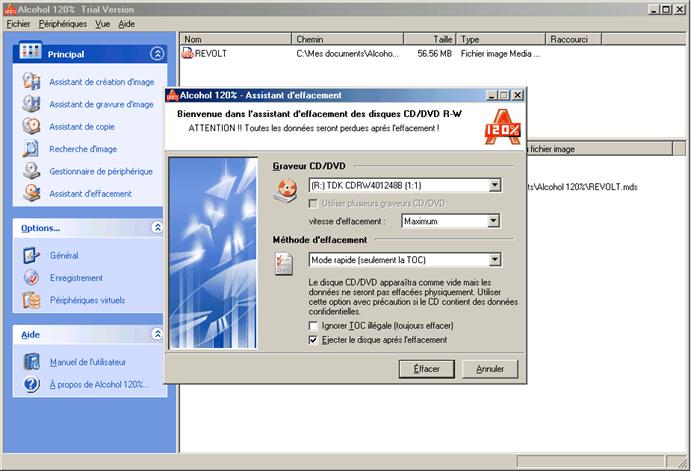The height and width of the screenshot is (471, 691).
Task: Open the Aide menu in menu bar
Action: [x=126, y=24]
